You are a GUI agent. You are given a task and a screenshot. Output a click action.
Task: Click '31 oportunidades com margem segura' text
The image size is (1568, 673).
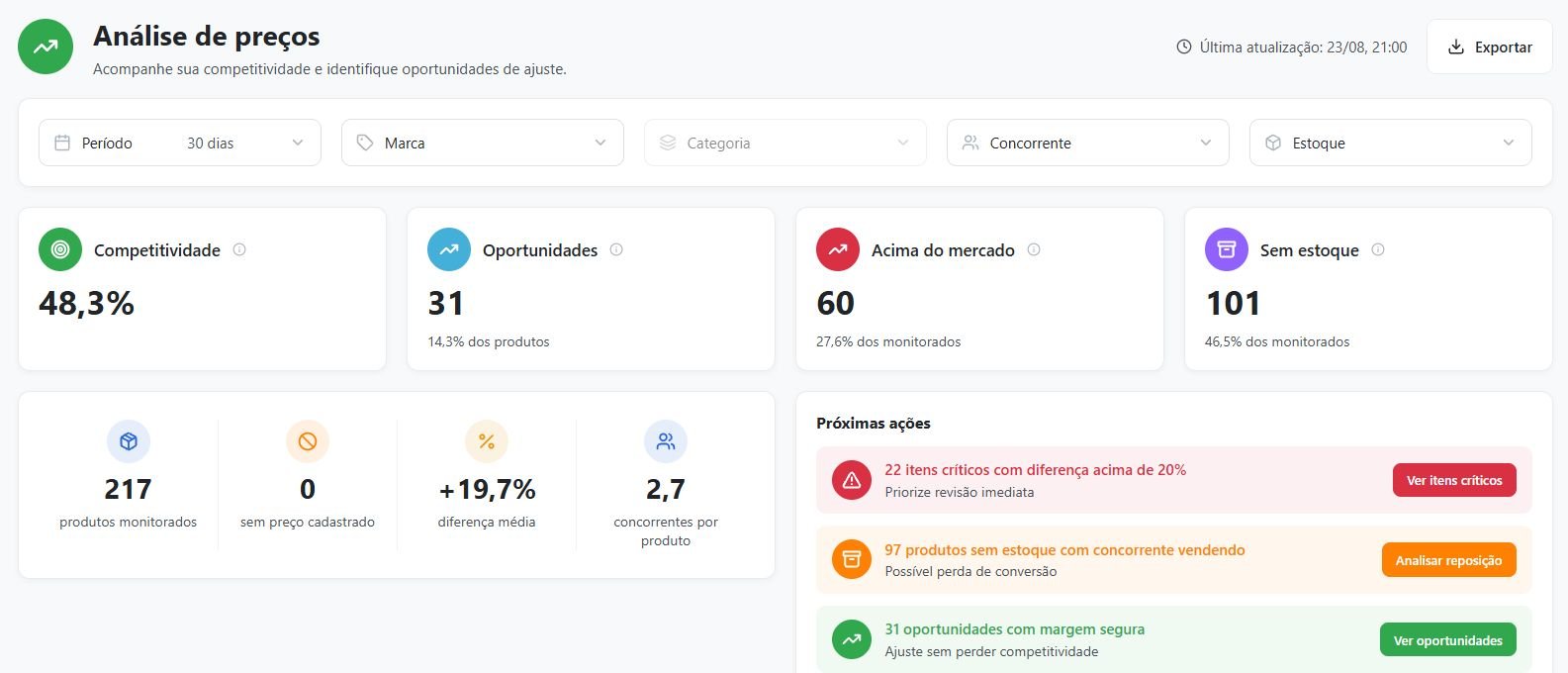(x=1015, y=629)
